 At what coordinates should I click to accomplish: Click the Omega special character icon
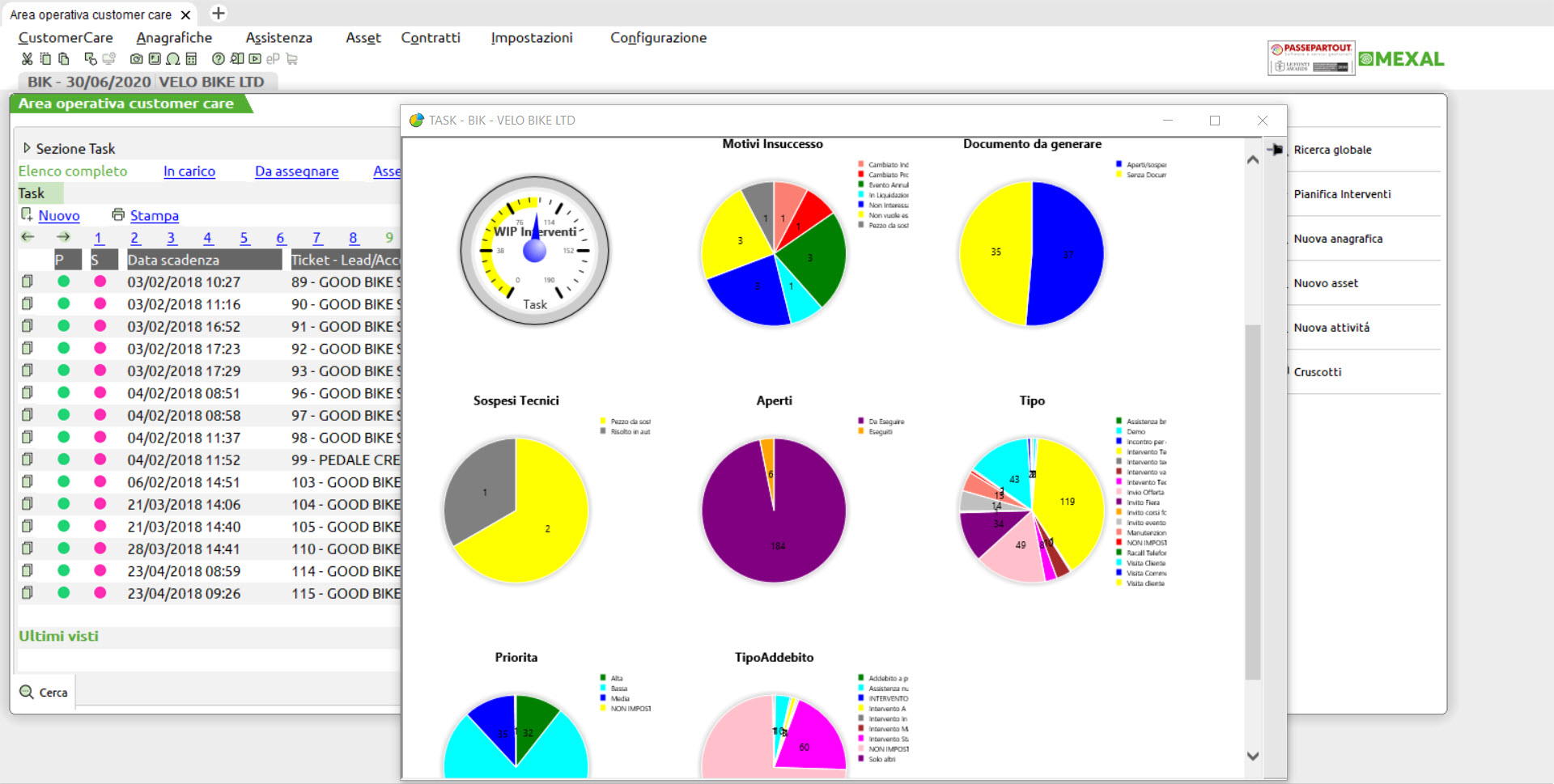(x=172, y=59)
